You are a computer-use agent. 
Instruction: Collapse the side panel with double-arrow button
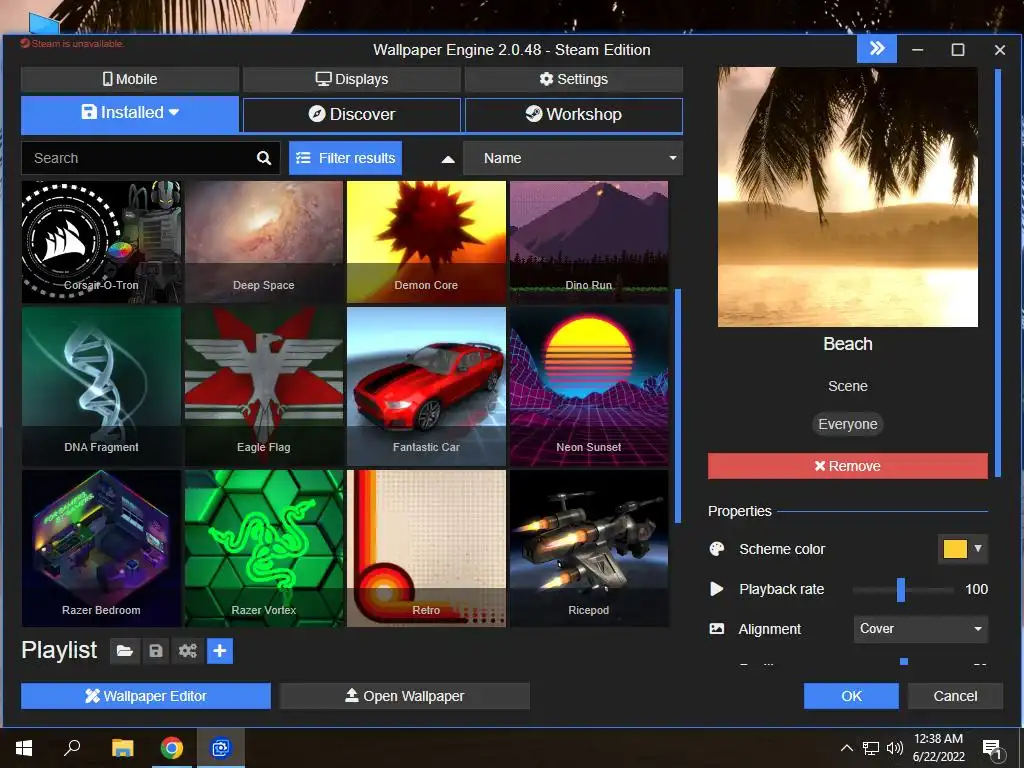point(876,49)
